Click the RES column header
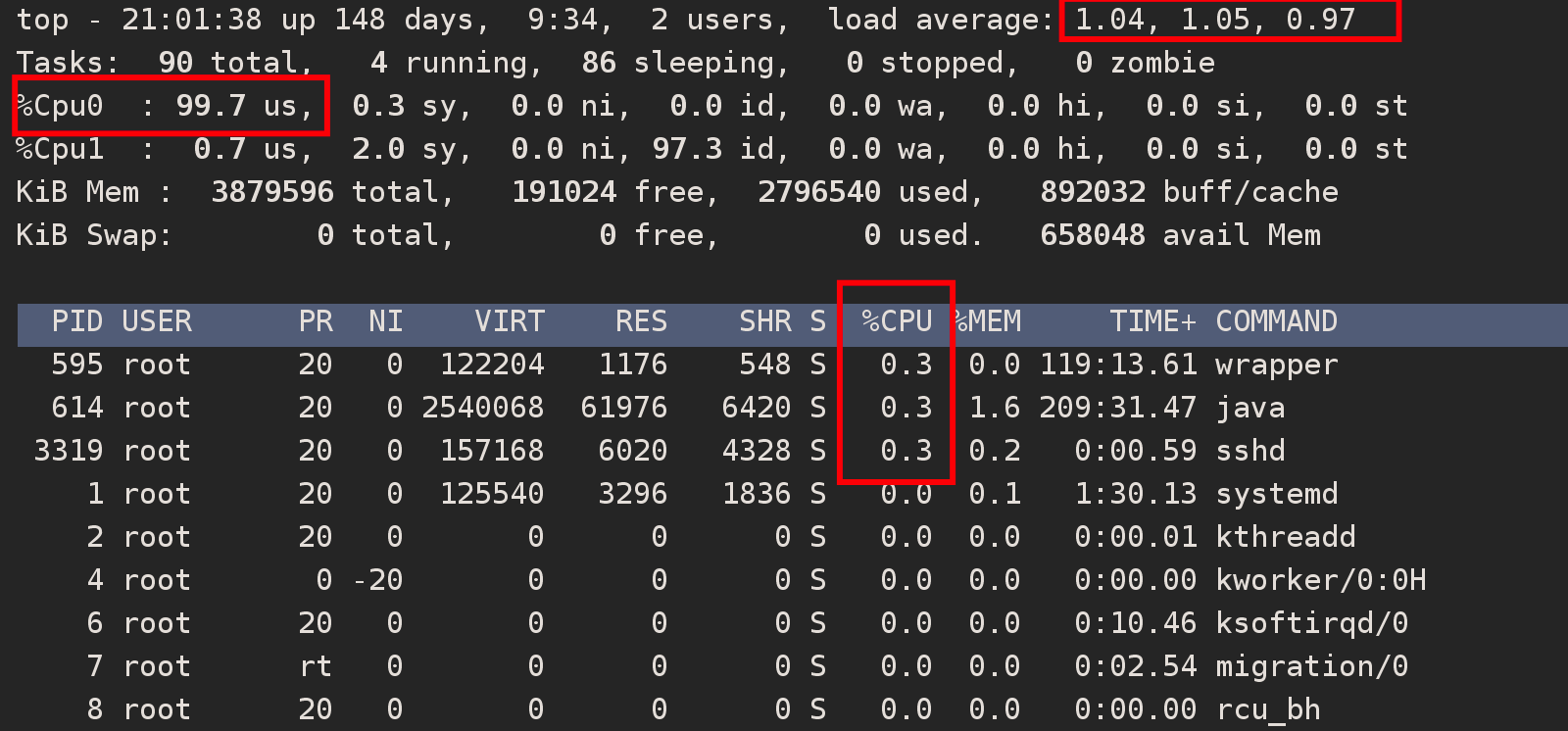Image resolution: width=1568 pixels, height=731 pixels. click(x=641, y=321)
